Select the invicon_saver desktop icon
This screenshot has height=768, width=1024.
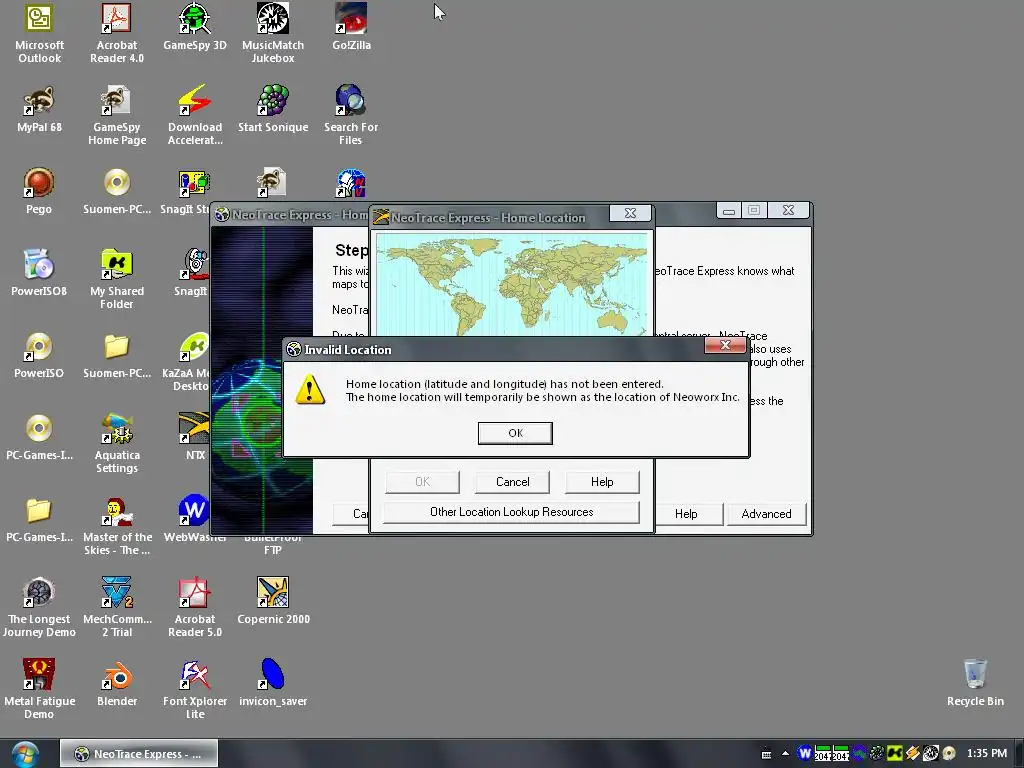click(273, 683)
